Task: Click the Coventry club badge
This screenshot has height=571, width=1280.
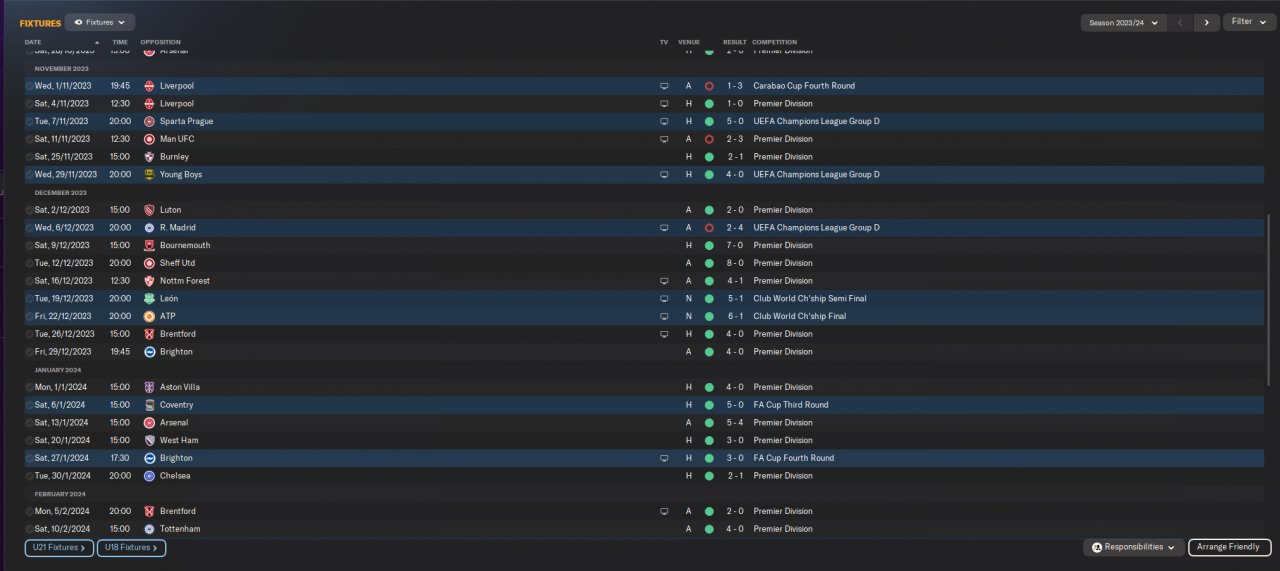Action: tap(149, 405)
